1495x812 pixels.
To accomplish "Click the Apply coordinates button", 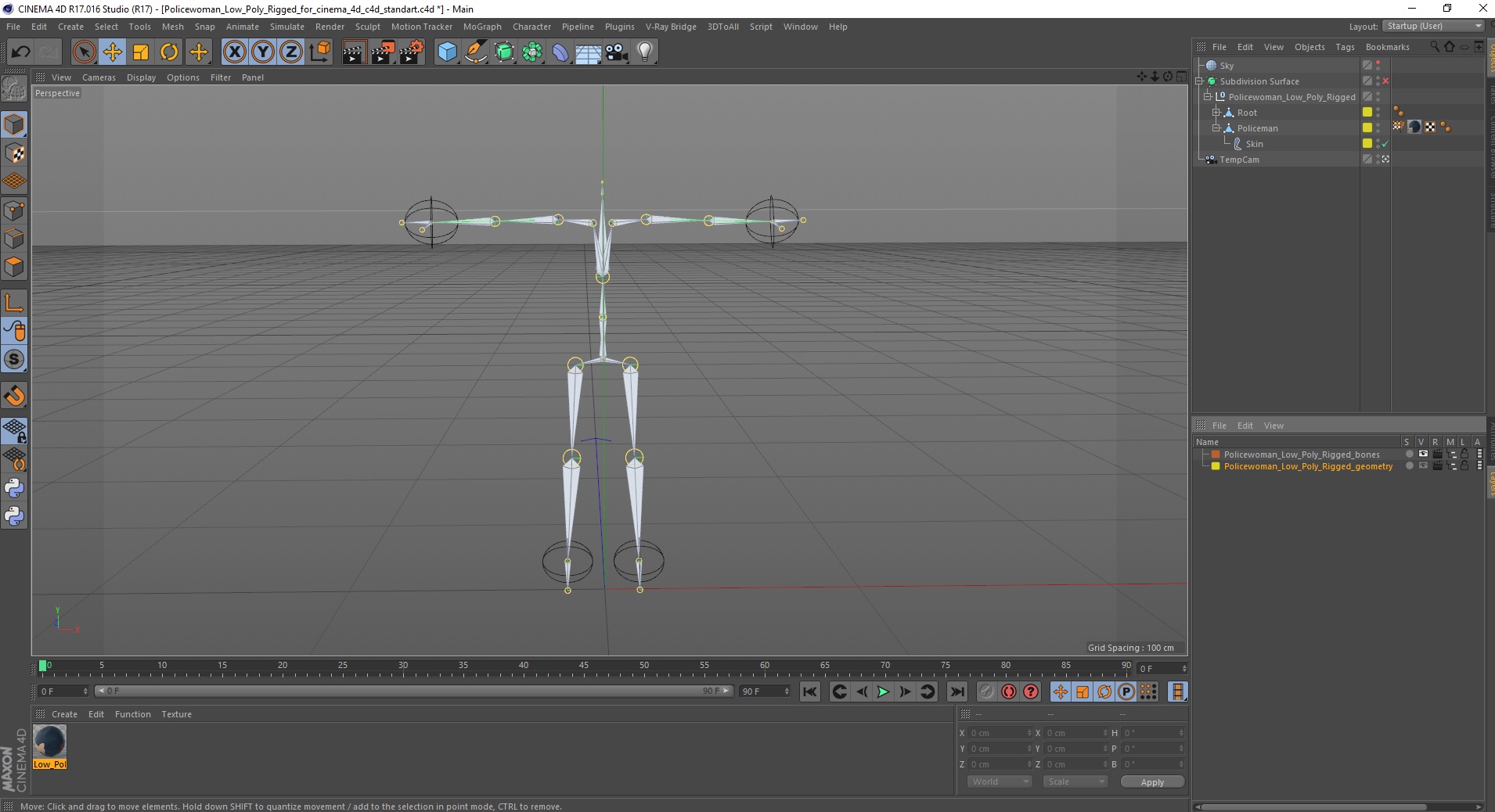I will 1152,782.
